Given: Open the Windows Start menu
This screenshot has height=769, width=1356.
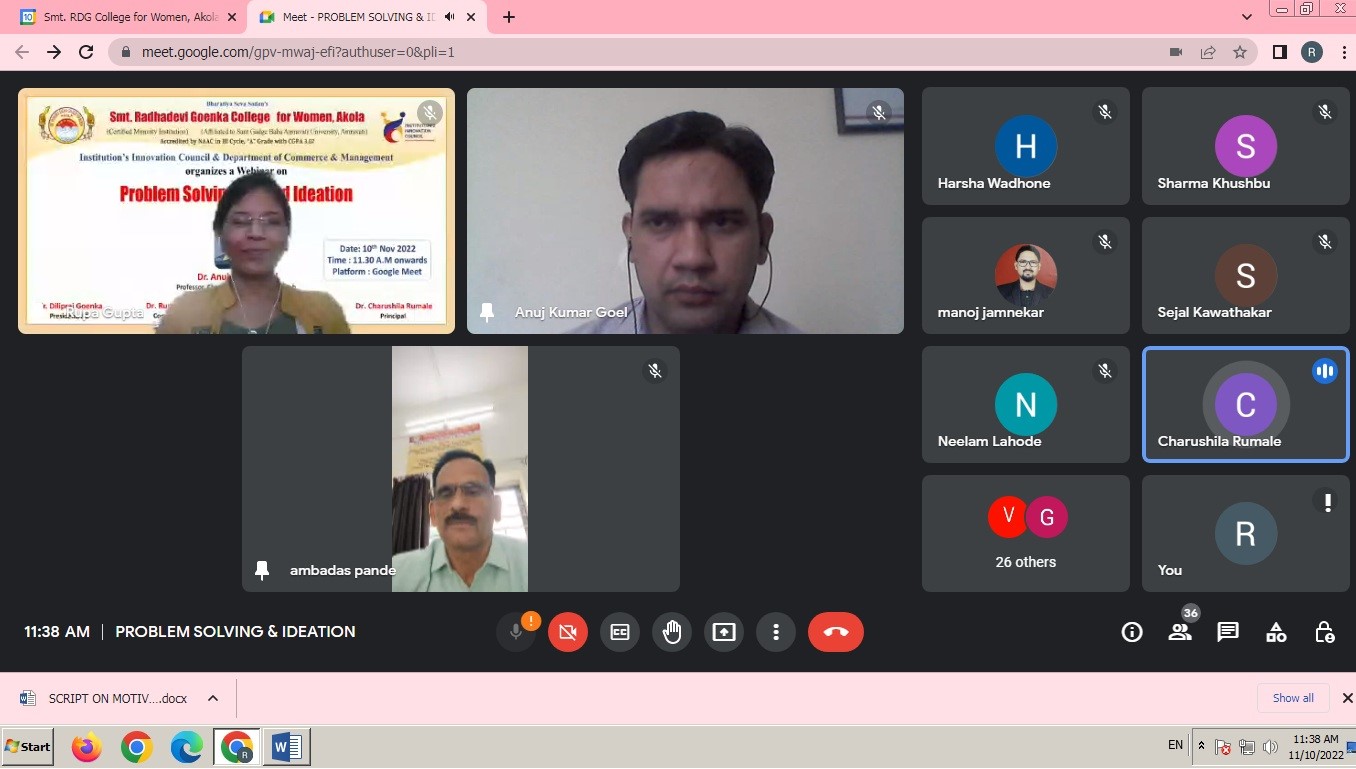Looking at the screenshot, I should tap(28, 747).
